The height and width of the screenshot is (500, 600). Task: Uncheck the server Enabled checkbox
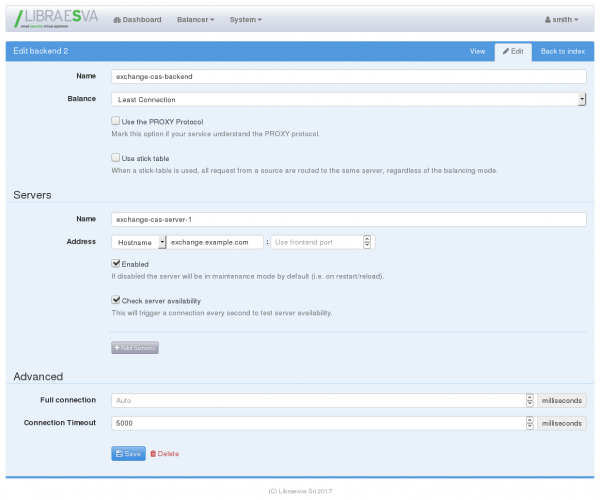tap(116, 264)
